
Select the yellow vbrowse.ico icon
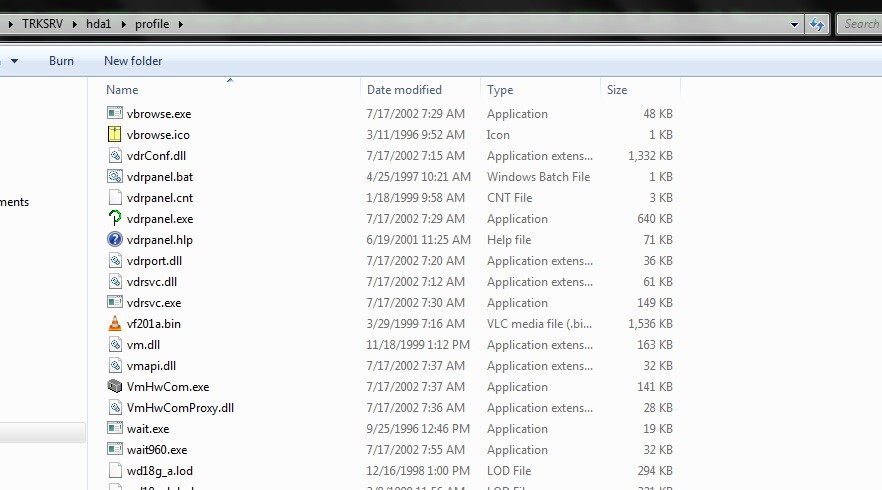coord(115,135)
